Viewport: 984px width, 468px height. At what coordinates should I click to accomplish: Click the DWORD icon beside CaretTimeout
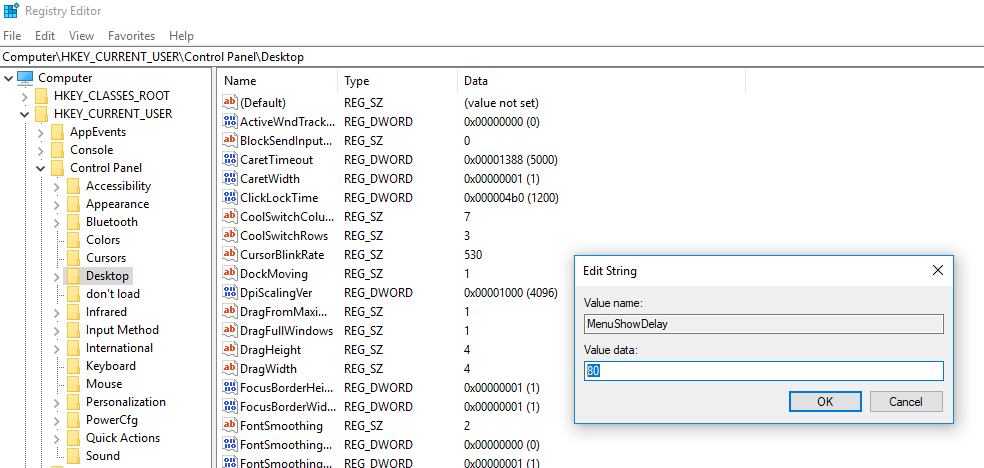(x=230, y=160)
